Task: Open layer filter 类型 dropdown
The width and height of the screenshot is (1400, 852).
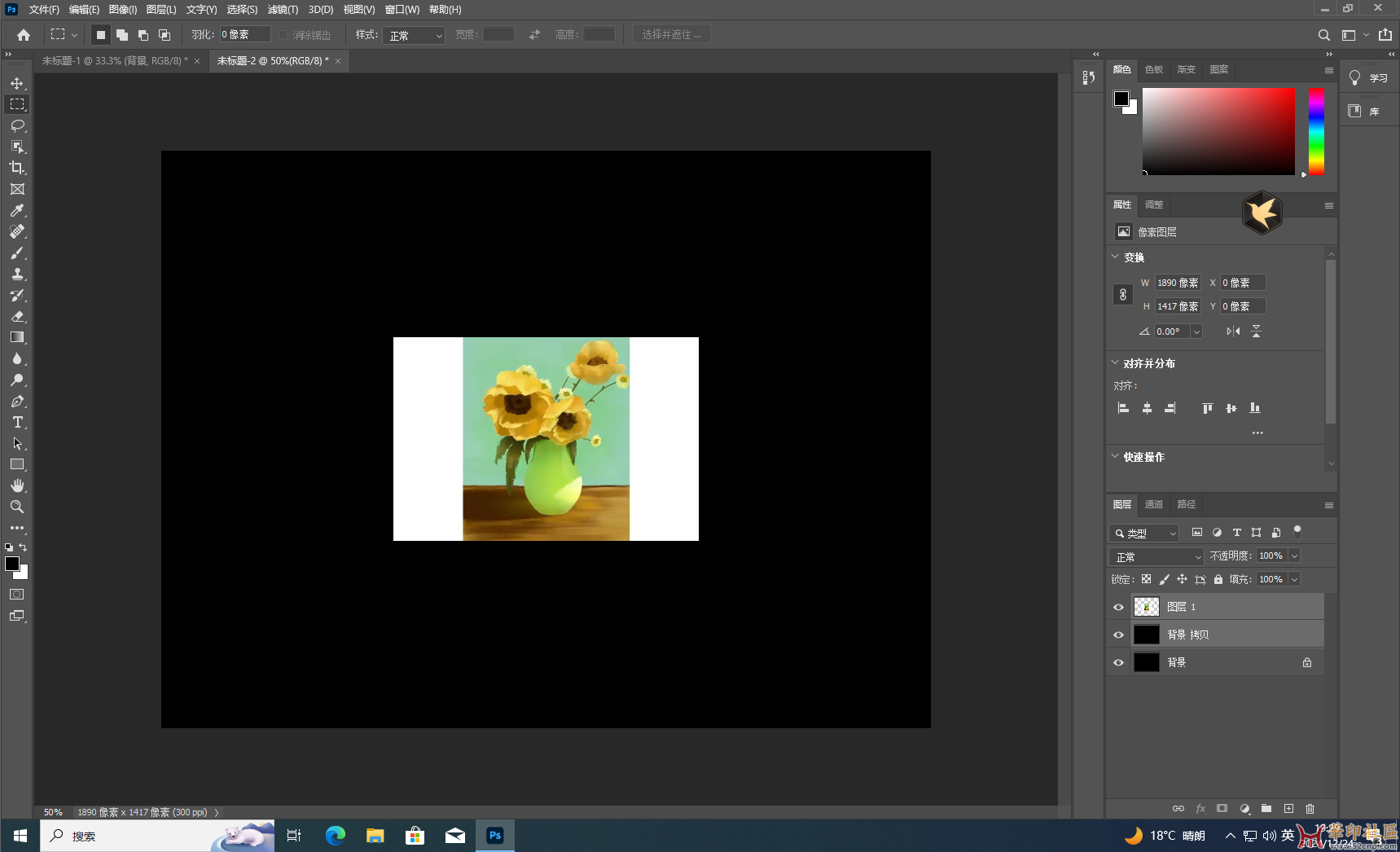Action: (x=1144, y=533)
